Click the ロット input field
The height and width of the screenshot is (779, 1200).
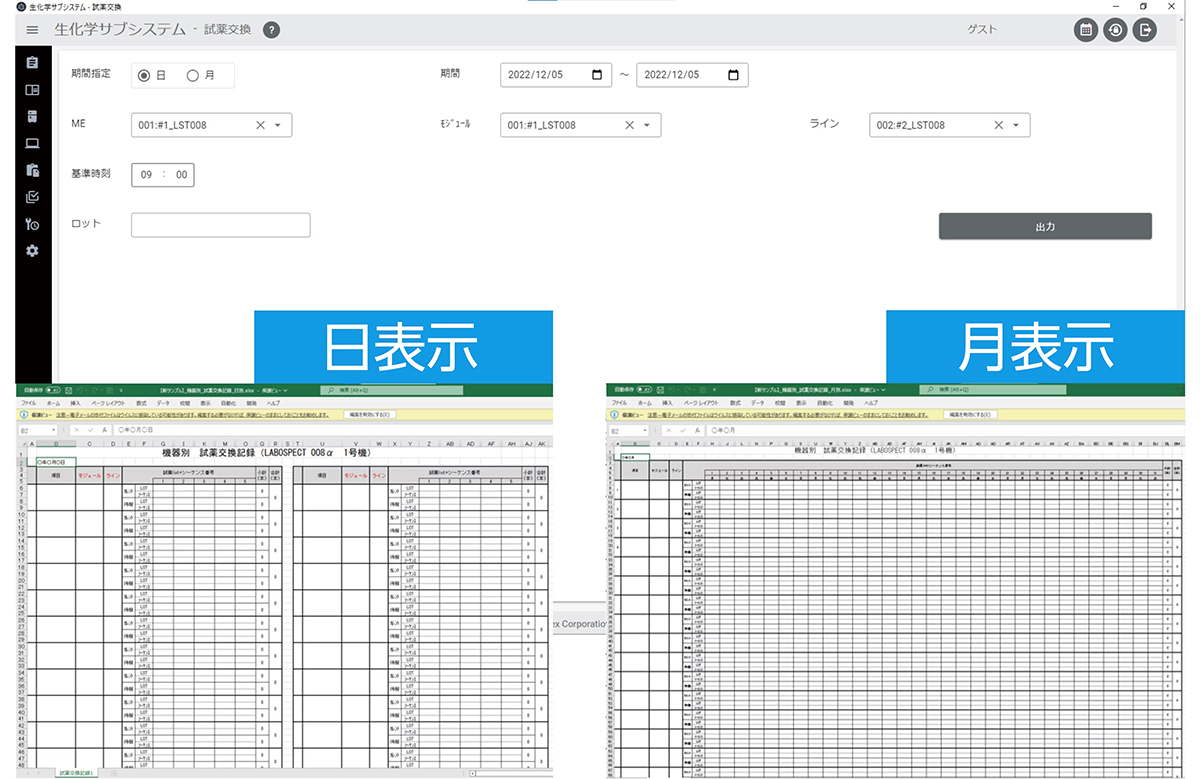(220, 225)
